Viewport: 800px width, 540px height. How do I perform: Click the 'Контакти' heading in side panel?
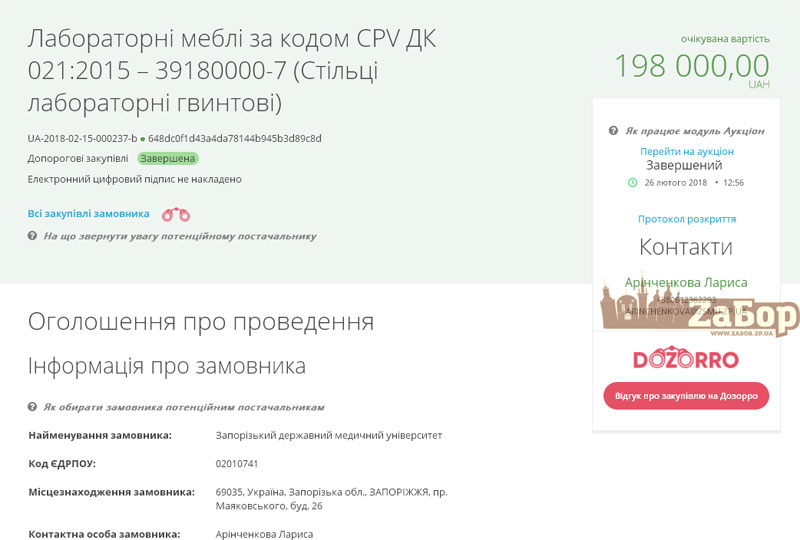click(686, 247)
